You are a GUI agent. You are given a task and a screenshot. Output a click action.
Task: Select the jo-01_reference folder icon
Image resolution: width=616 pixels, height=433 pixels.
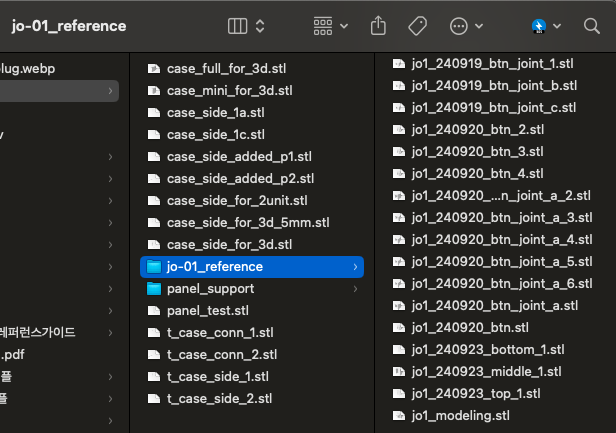(x=154, y=267)
